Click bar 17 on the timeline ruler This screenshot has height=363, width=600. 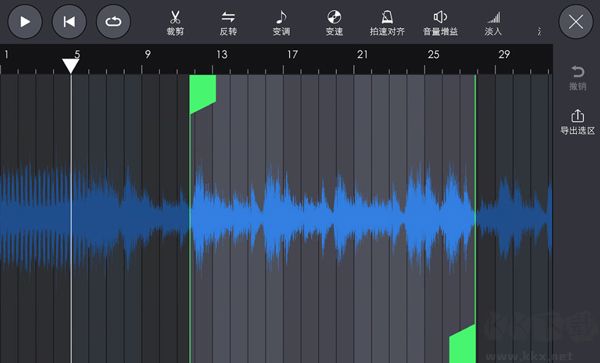292,55
